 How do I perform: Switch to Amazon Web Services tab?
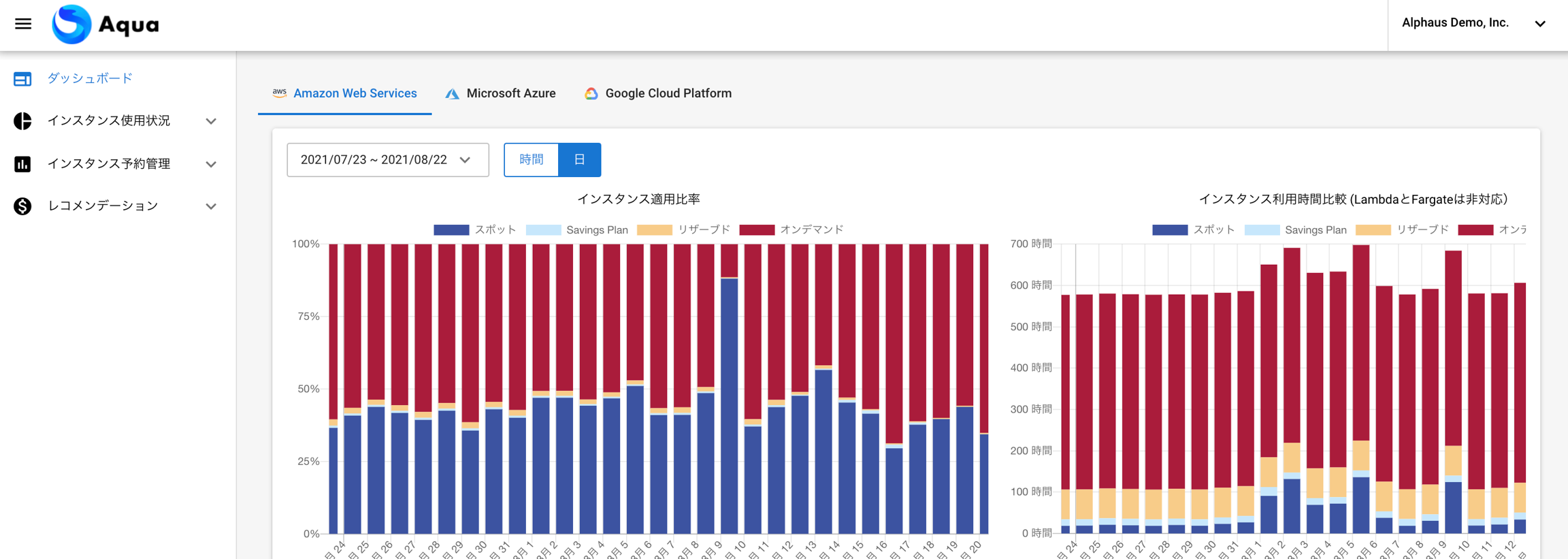[x=345, y=94]
